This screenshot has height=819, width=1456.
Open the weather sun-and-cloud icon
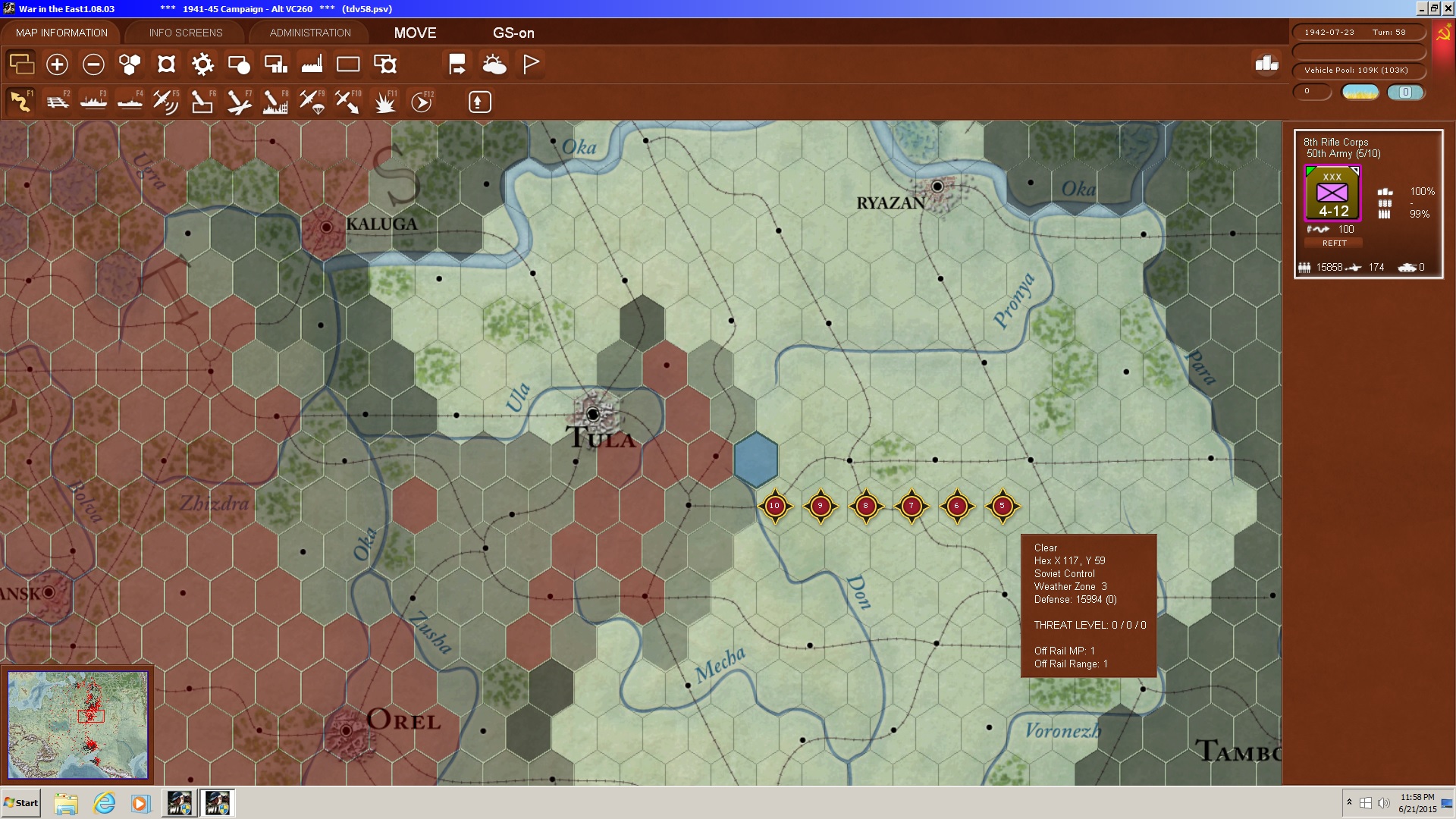point(494,64)
